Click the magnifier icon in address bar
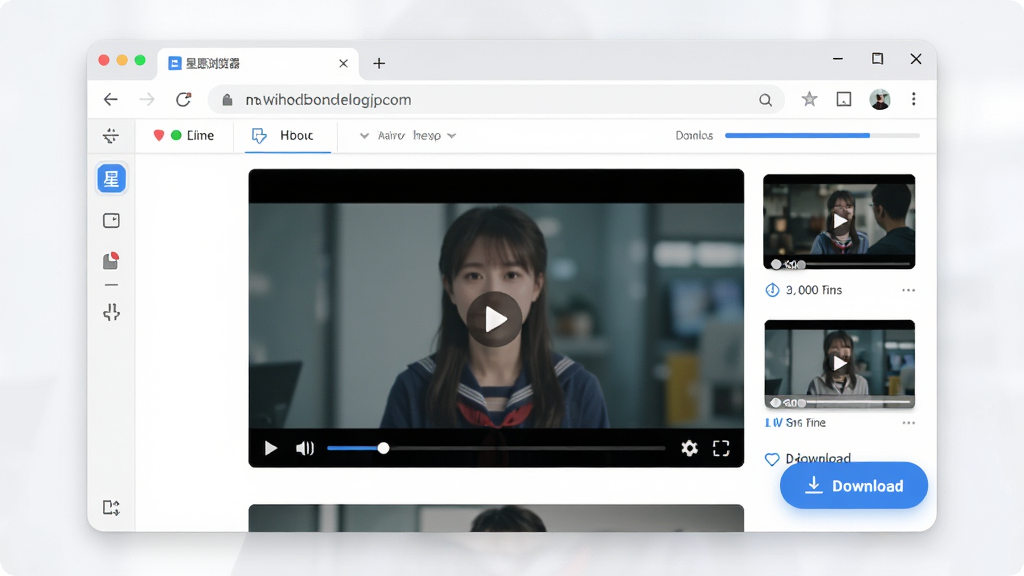The height and width of the screenshot is (576, 1024). [765, 99]
